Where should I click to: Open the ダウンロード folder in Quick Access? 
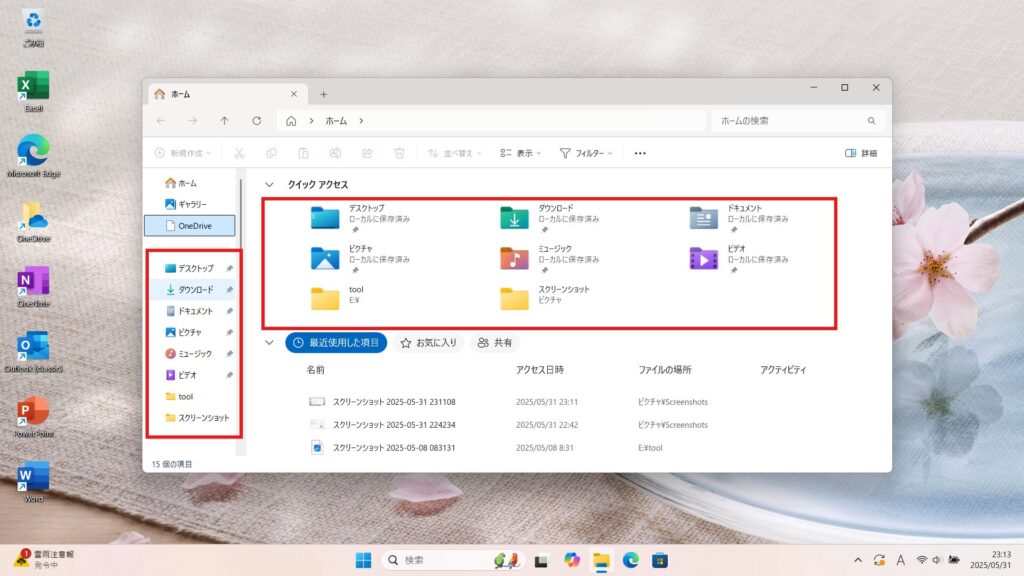click(549, 218)
